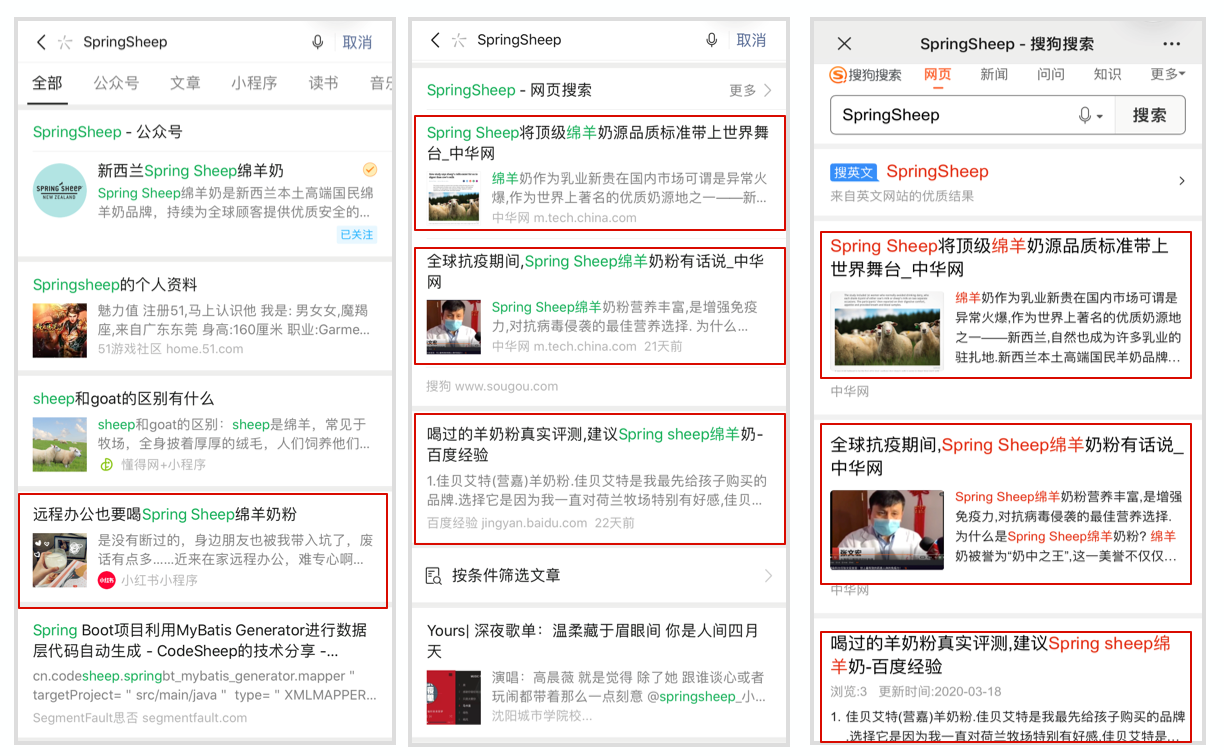The width and height of the screenshot is (1224, 756).
Task: Tap 来自英文网站的优质结果 text
Action: click(902, 196)
